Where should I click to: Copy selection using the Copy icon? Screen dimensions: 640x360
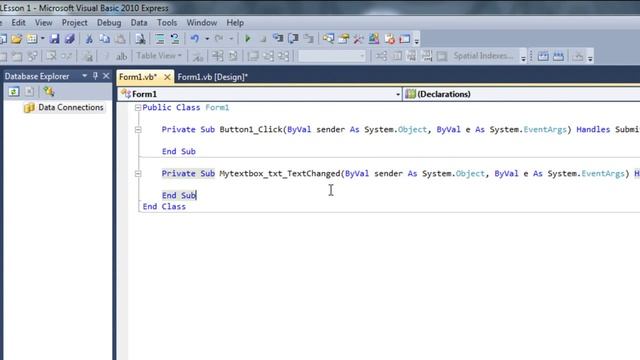tap(104, 39)
